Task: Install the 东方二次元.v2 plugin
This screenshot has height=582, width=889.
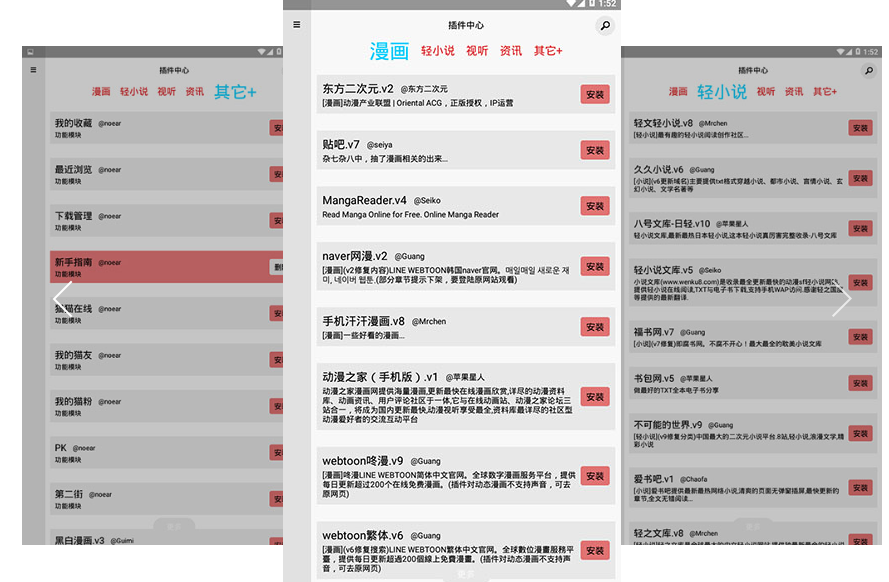Action: click(x=595, y=95)
